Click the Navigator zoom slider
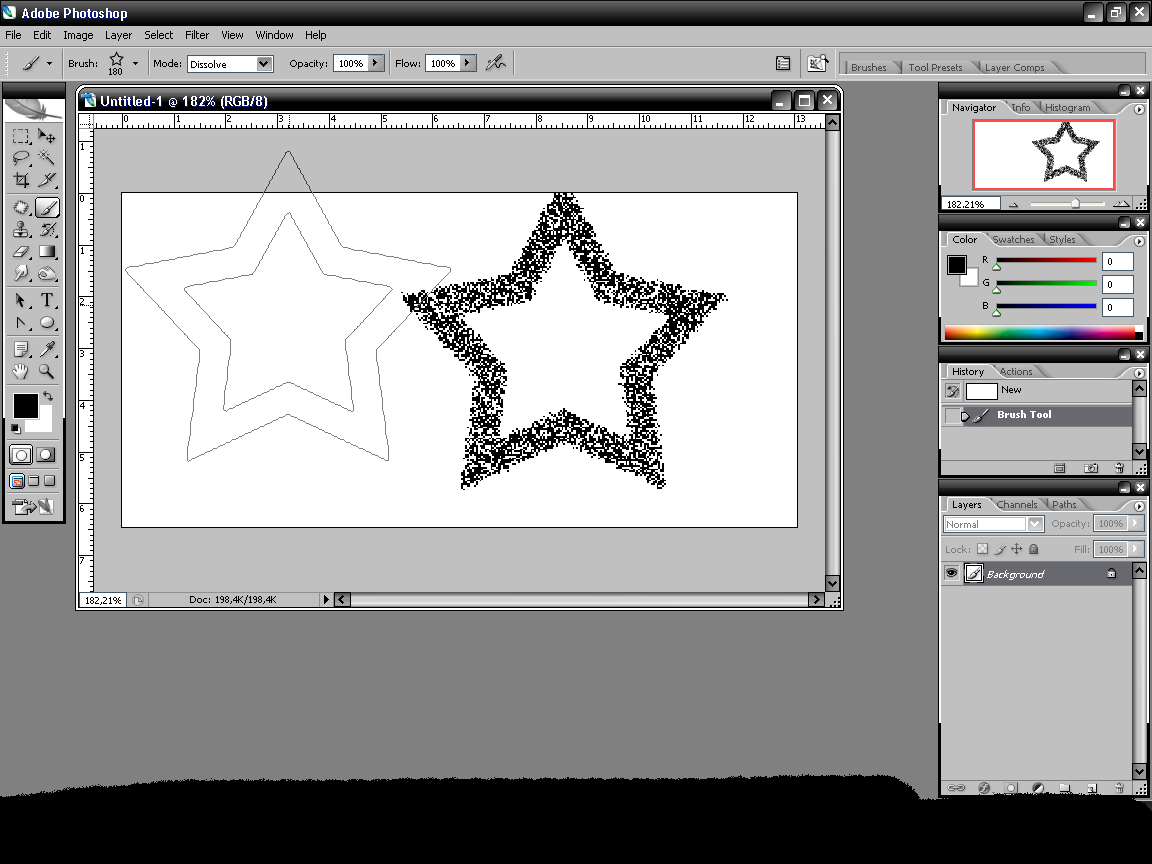1152x864 pixels. pos(1075,204)
